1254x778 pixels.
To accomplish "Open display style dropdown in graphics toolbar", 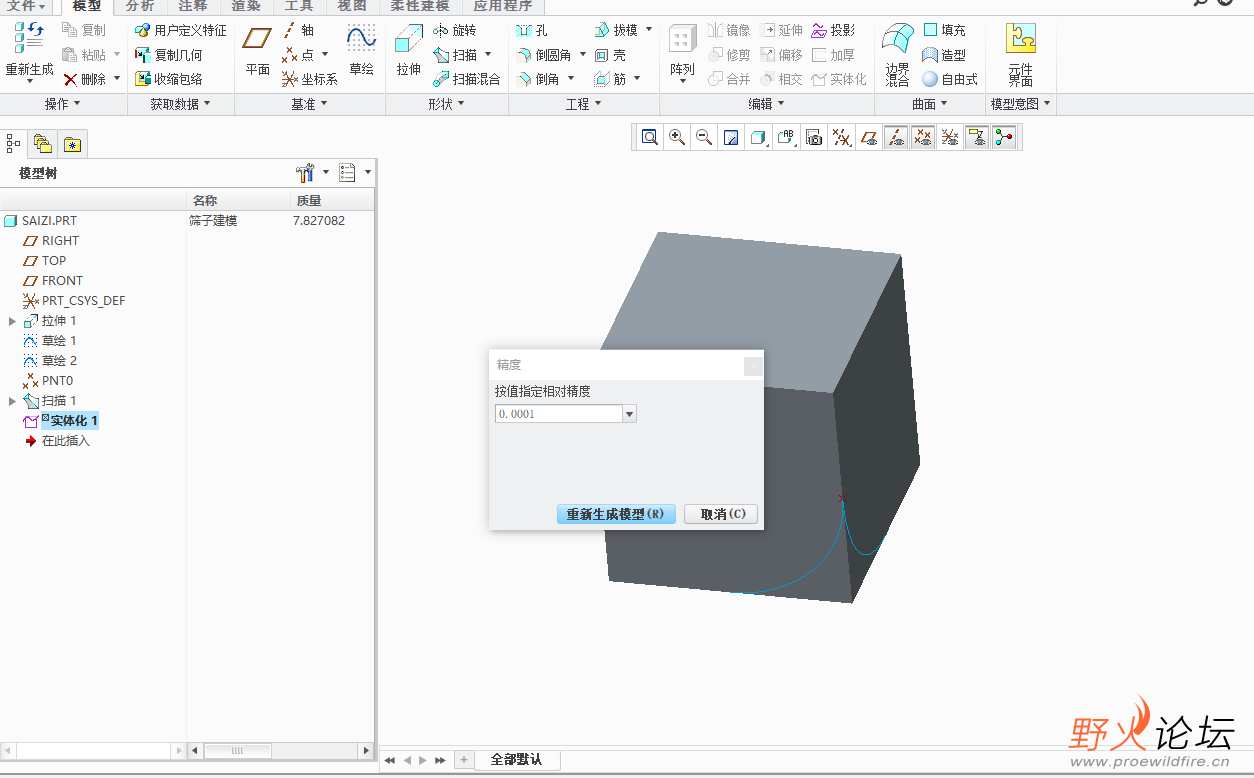I will tap(759, 138).
